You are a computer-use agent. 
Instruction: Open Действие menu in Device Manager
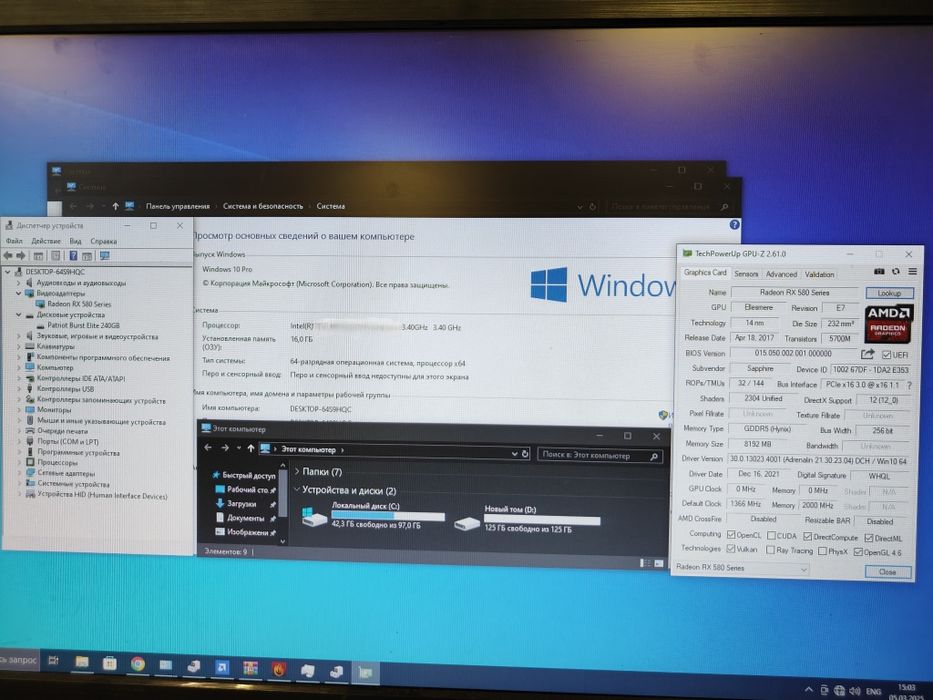pyautogui.click(x=46, y=241)
